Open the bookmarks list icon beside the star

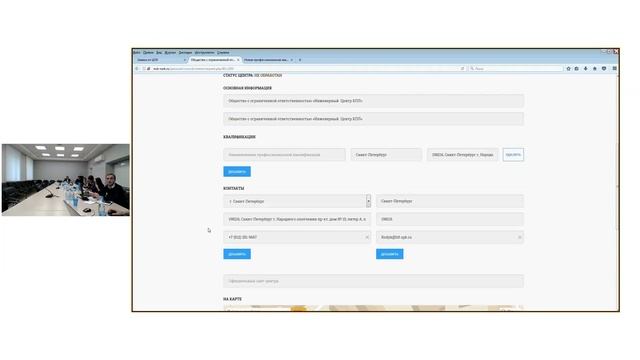coord(577,69)
